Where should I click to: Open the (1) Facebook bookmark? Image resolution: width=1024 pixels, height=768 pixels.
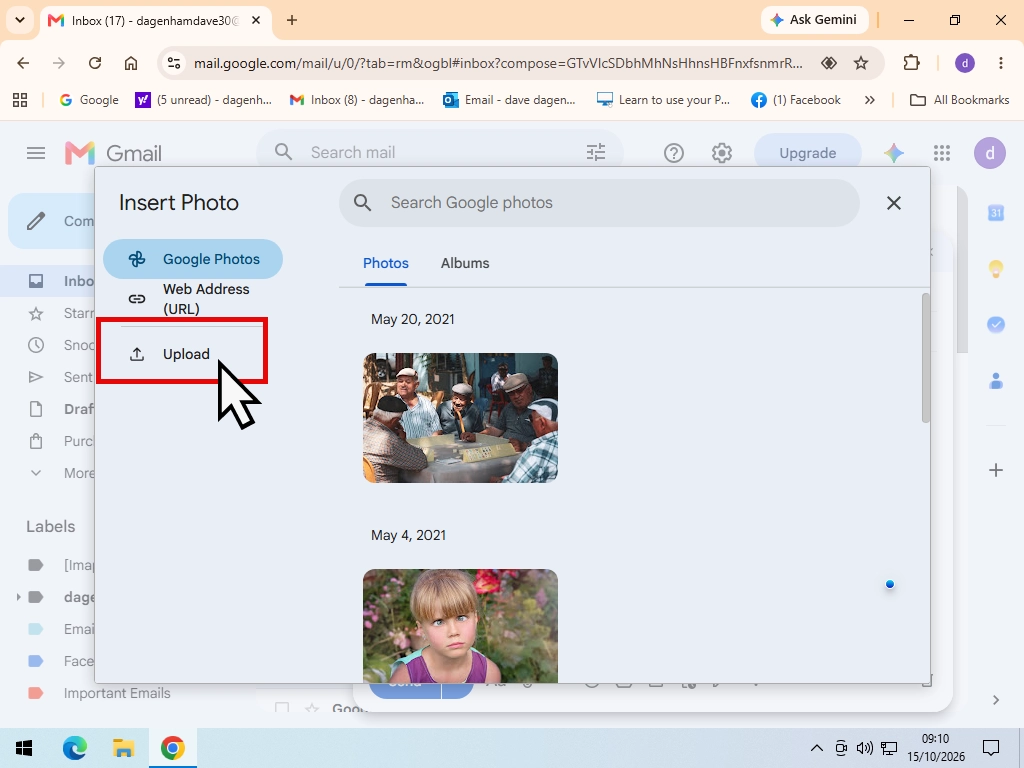coord(795,100)
